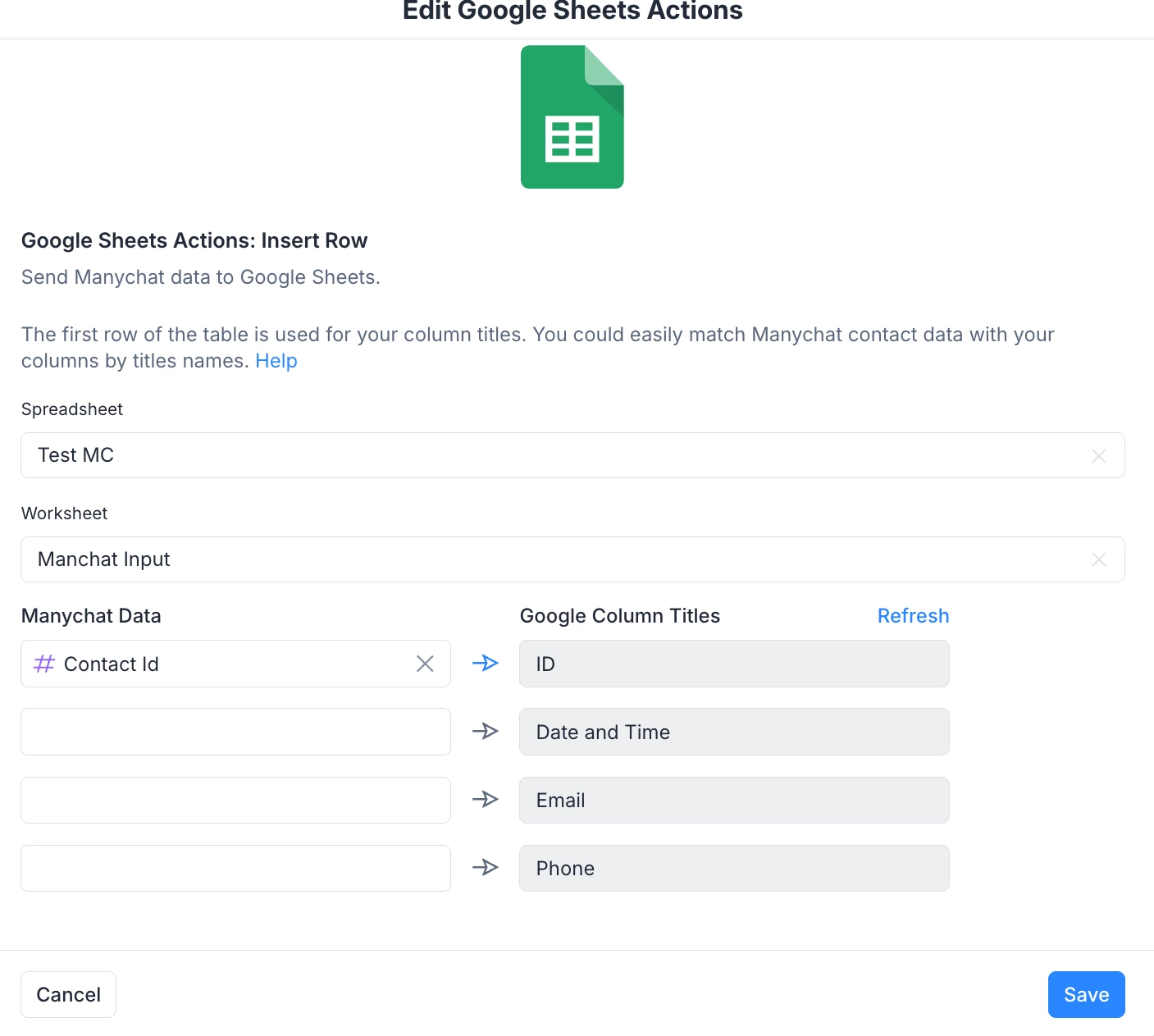Click the blue arrow next to ID
The image size is (1154, 1036).
(x=486, y=663)
